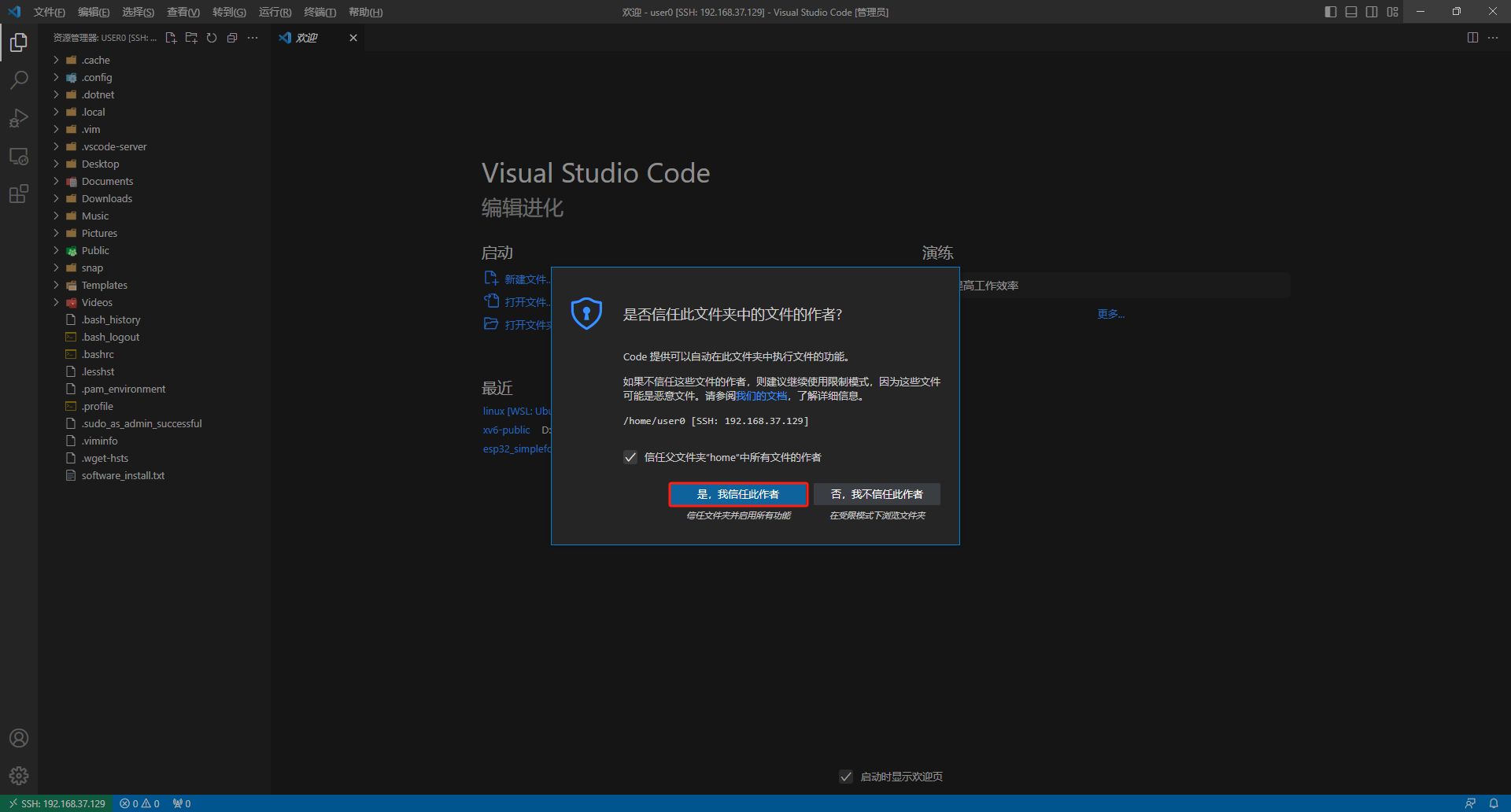Click forwarded ports status item

[182, 803]
